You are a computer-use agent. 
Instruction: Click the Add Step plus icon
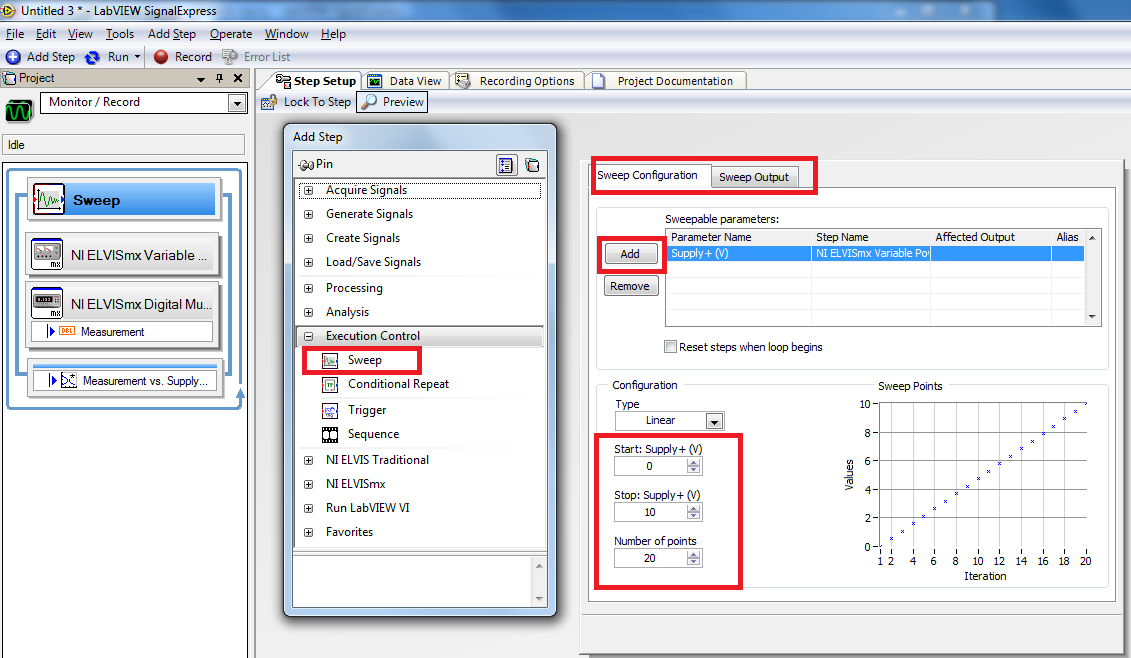[13, 57]
